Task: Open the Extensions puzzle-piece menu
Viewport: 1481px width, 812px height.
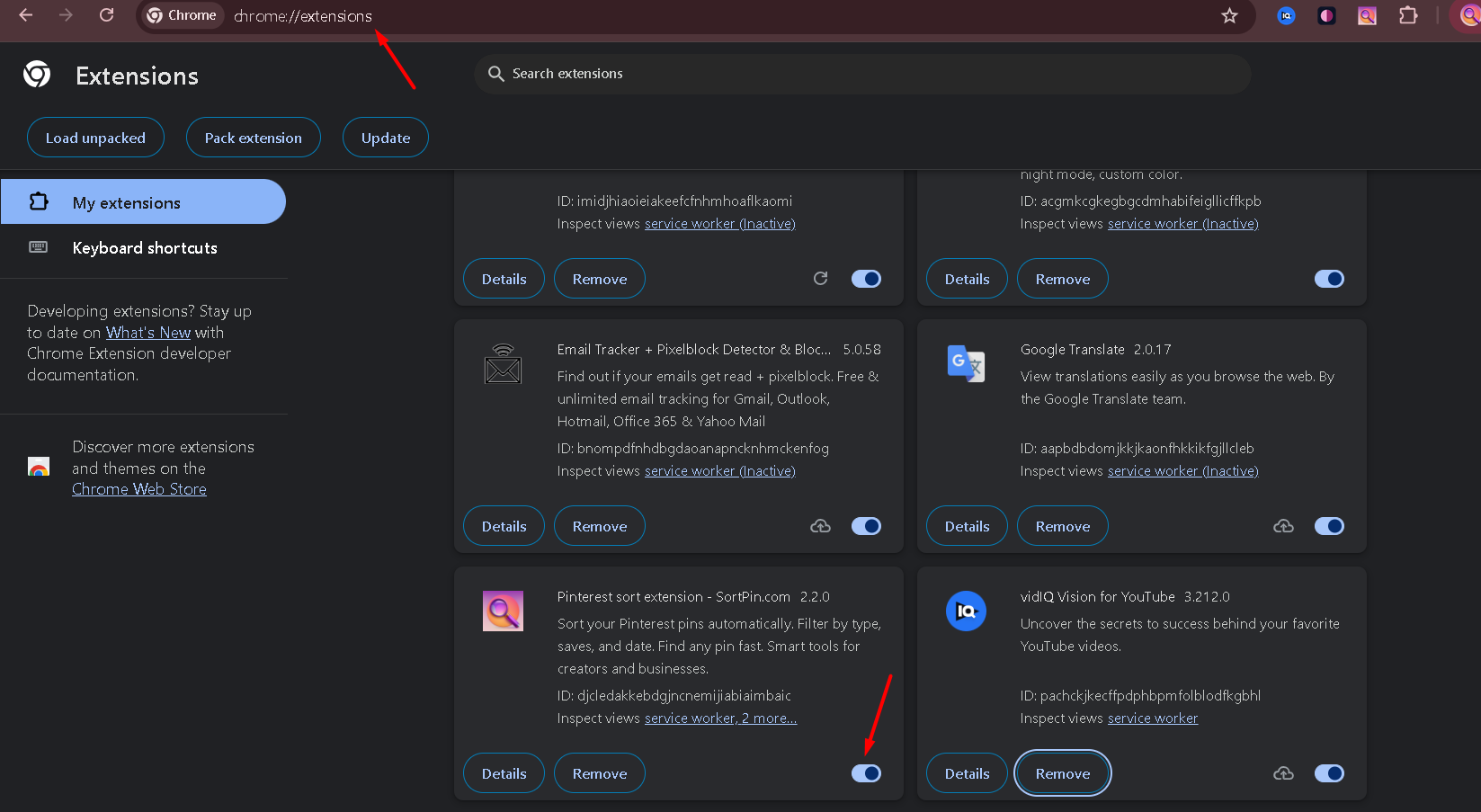Action: click(1408, 15)
